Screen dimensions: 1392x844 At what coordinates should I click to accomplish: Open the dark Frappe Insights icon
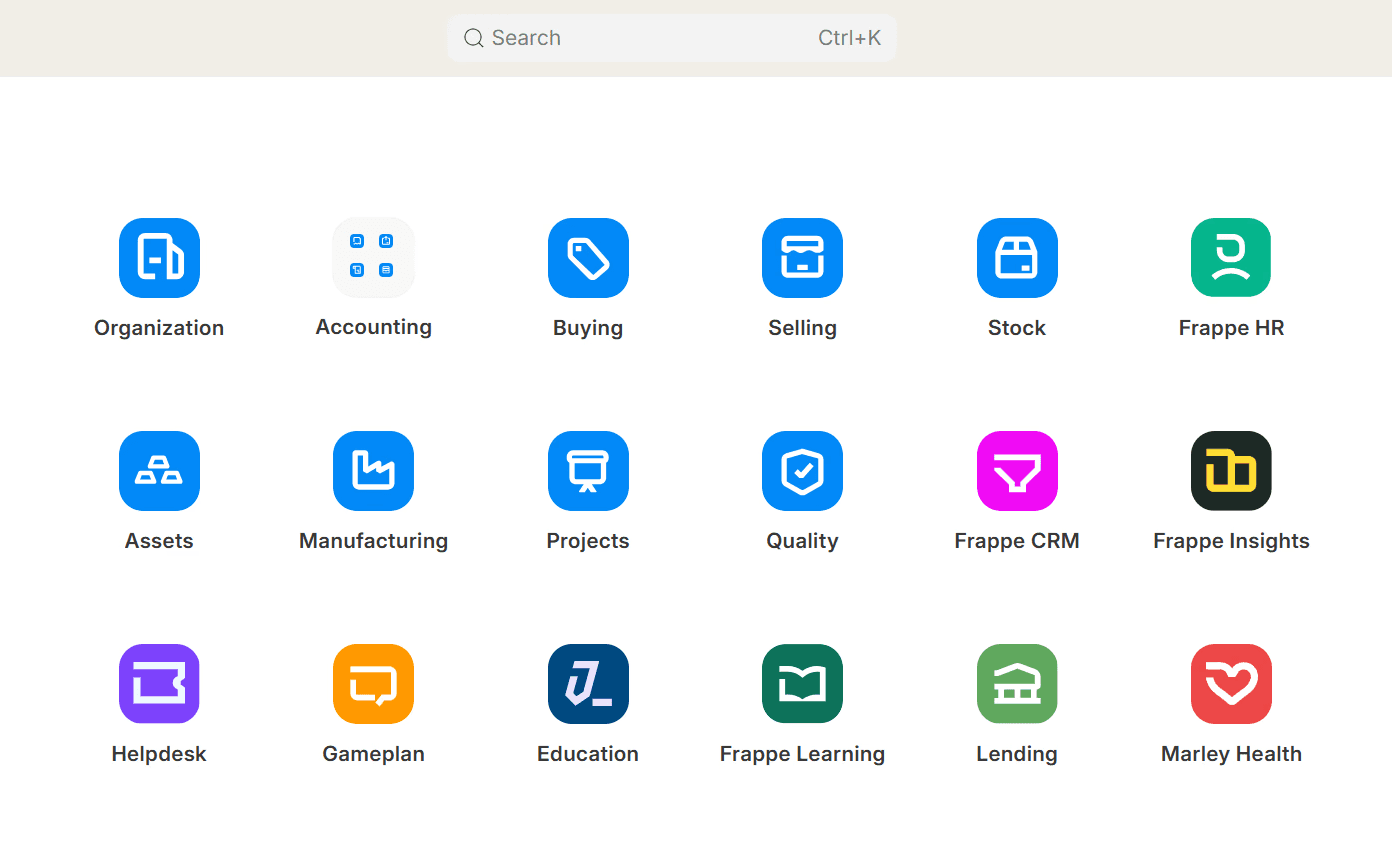click(1231, 471)
